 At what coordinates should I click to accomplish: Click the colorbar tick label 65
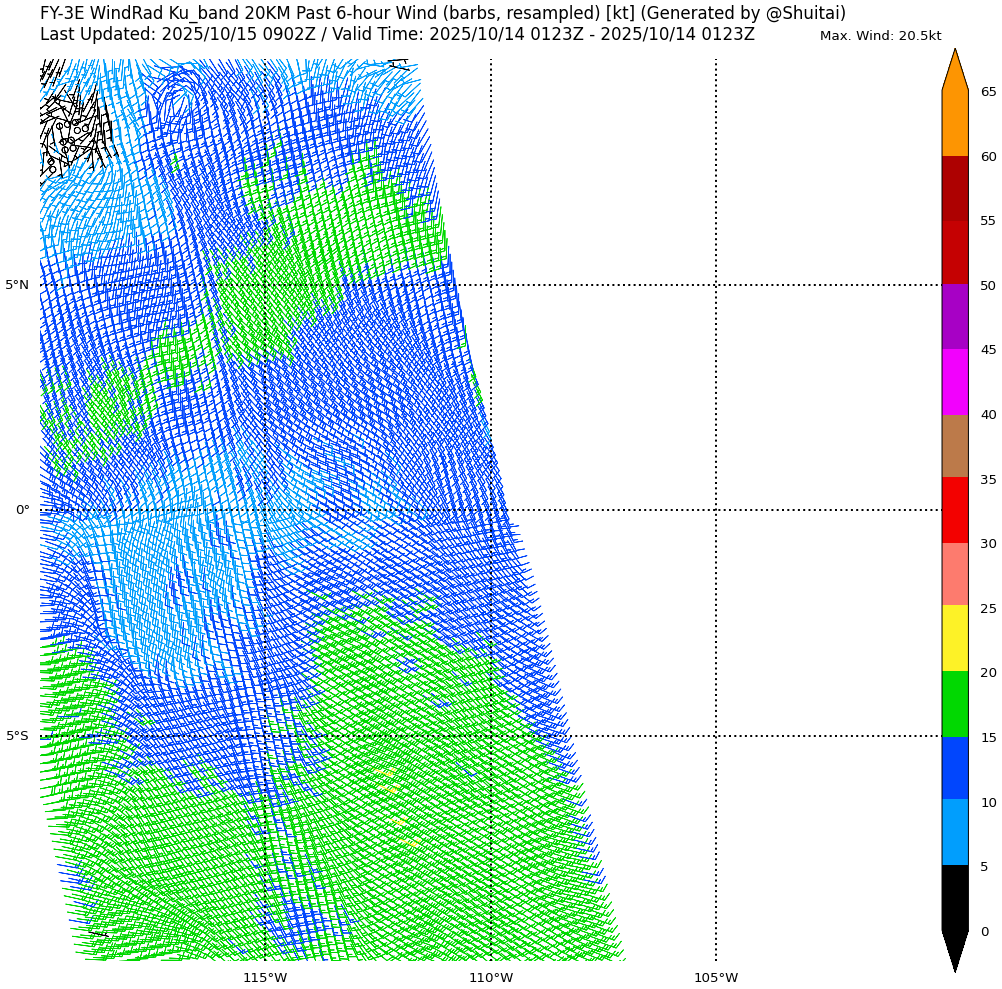click(988, 92)
